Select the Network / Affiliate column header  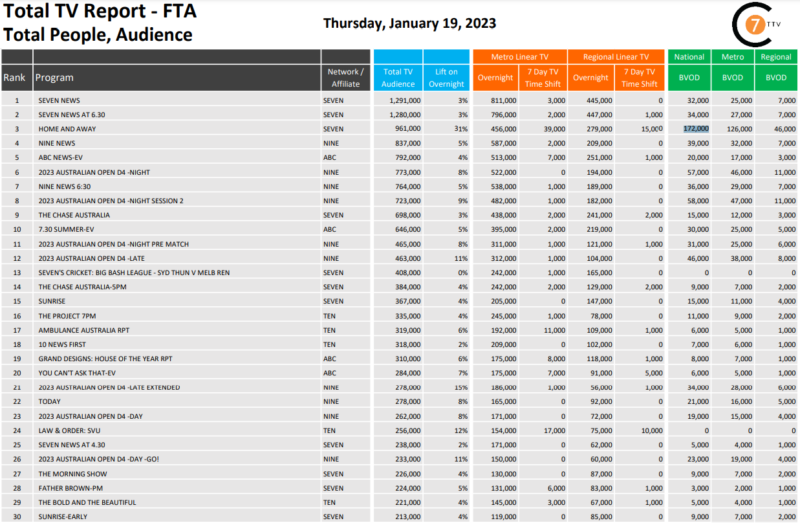[x=345, y=77]
